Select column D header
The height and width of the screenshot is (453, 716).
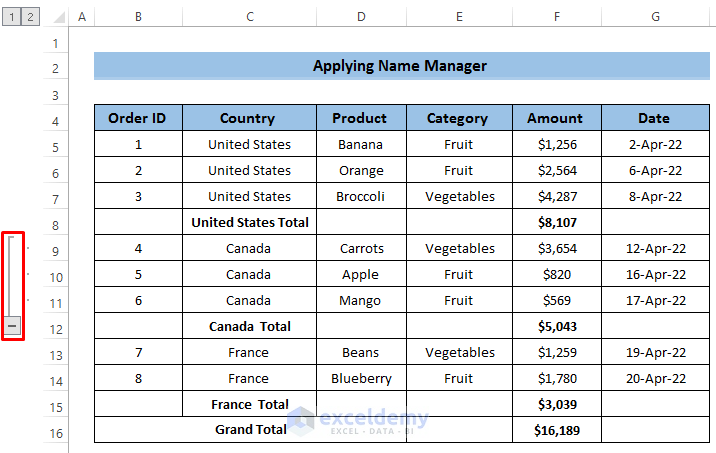(360, 17)
